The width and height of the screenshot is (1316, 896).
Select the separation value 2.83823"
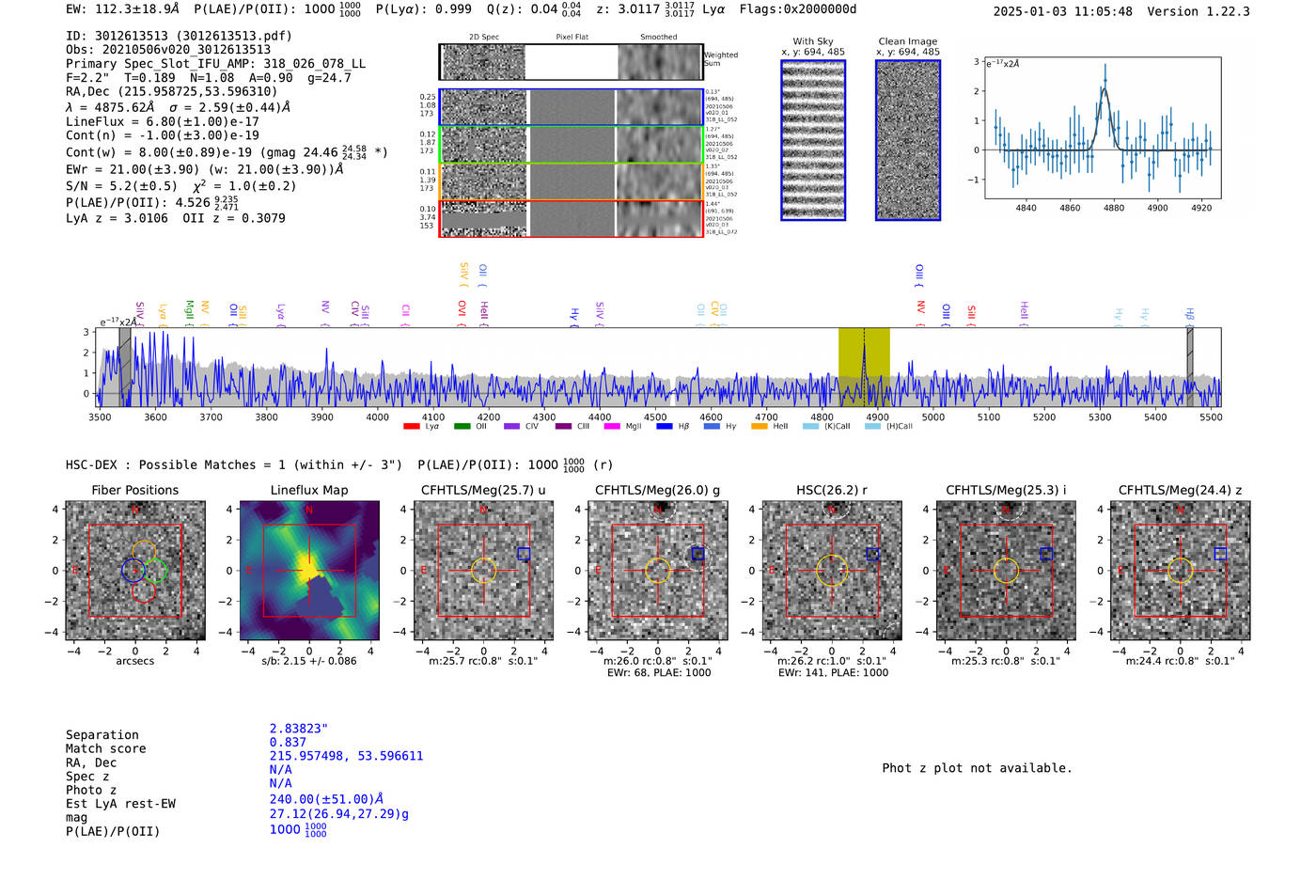299,729
